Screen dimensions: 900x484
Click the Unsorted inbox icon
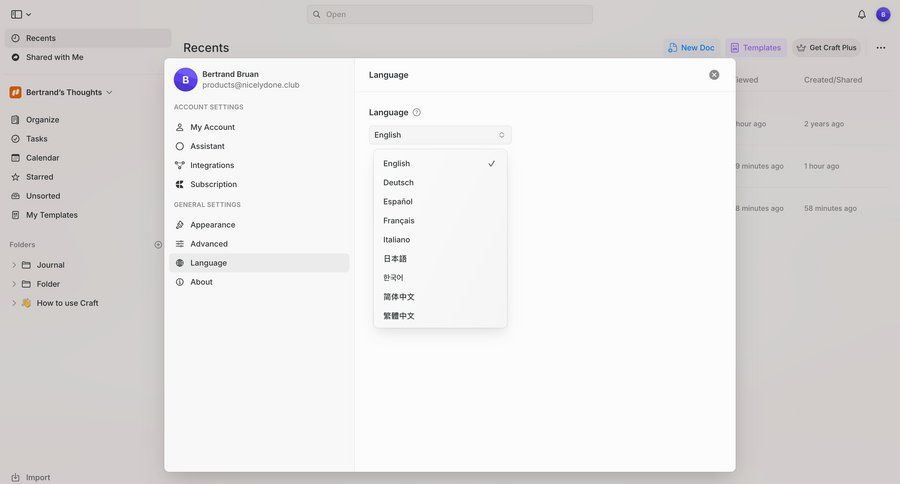pos(15,196)
